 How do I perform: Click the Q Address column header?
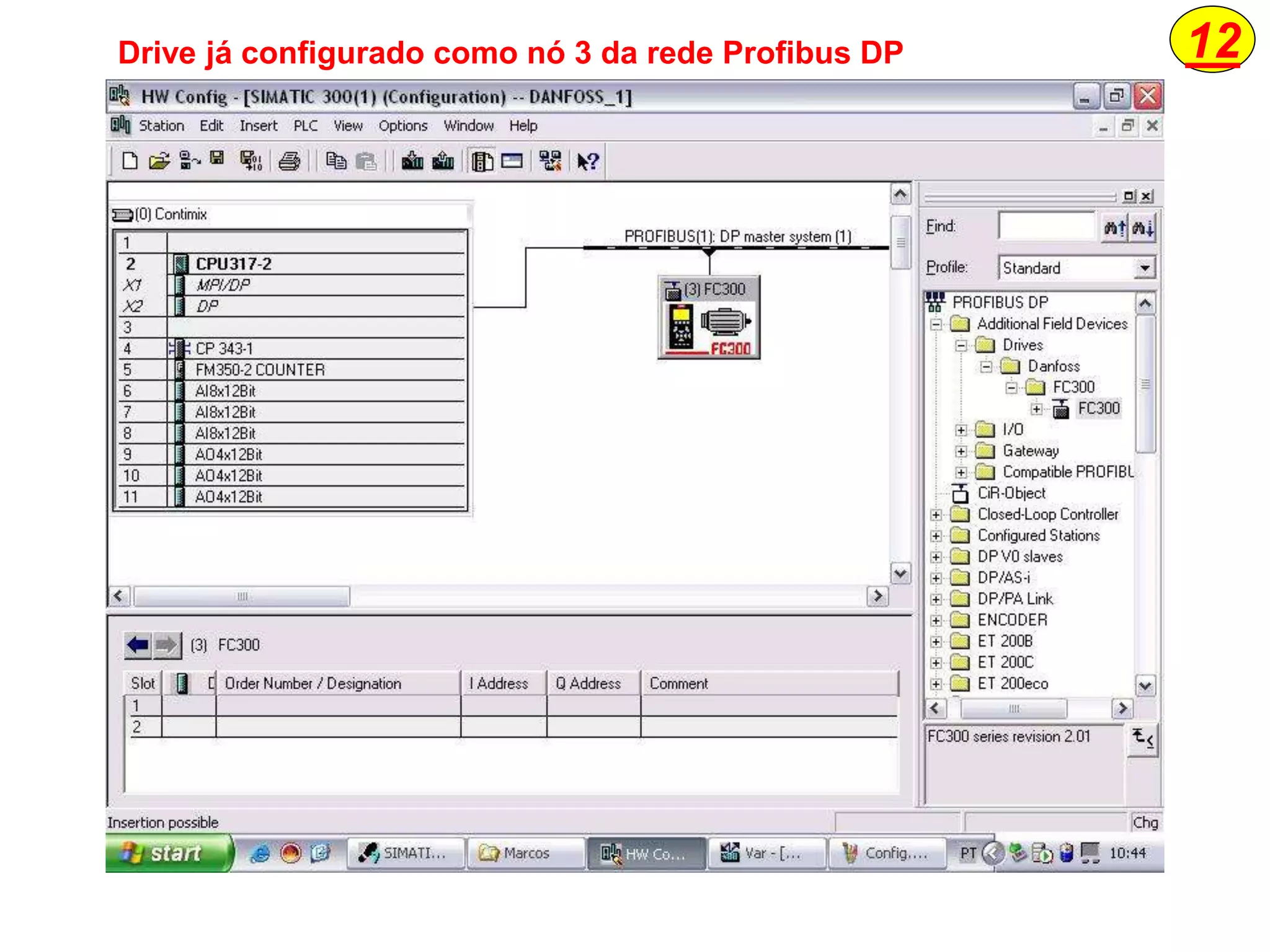click(593, 684)
